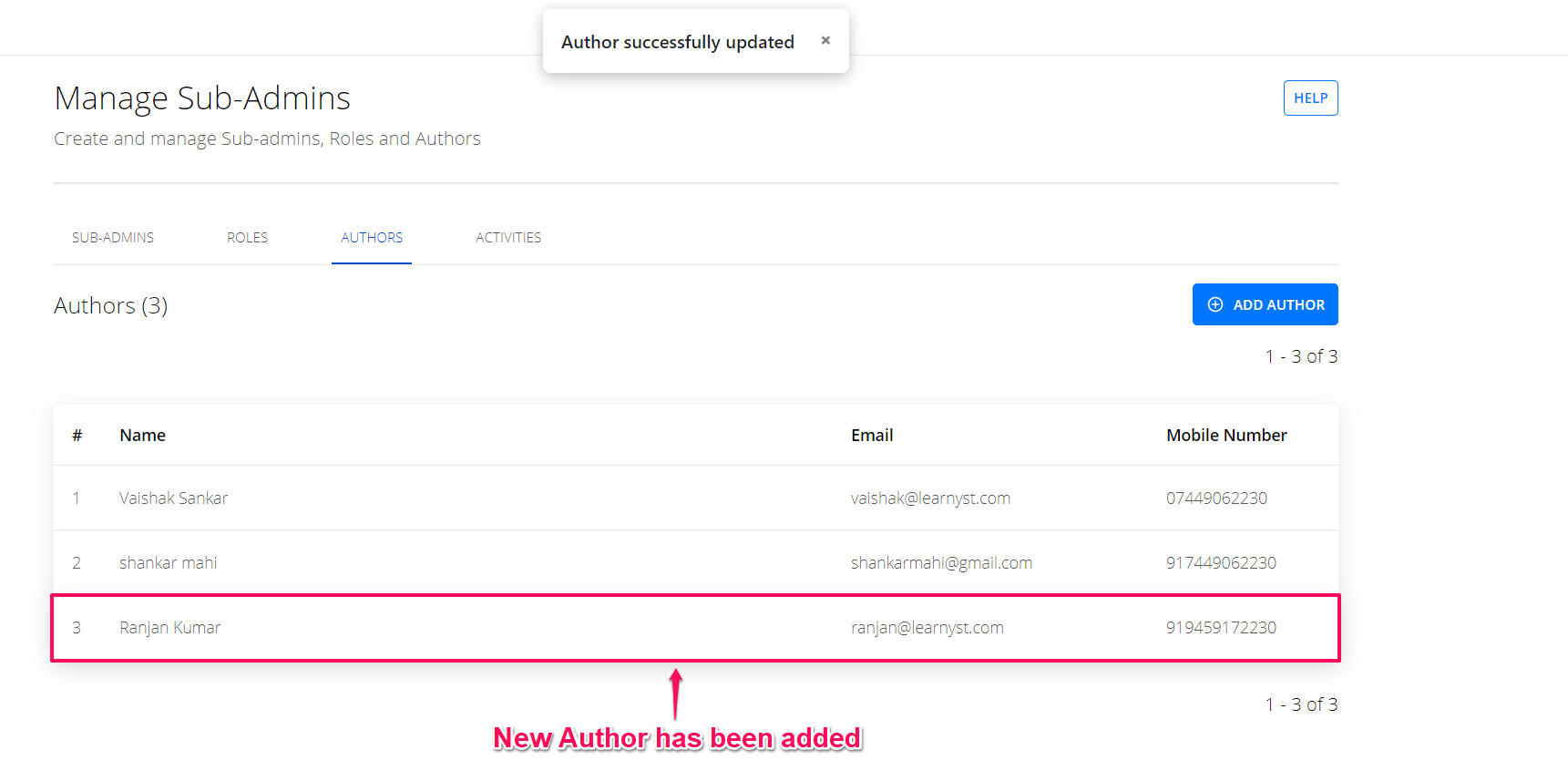This screenshot has height=781, width=1568.
Task: Click the toast message text
Action: coord(678,42)
